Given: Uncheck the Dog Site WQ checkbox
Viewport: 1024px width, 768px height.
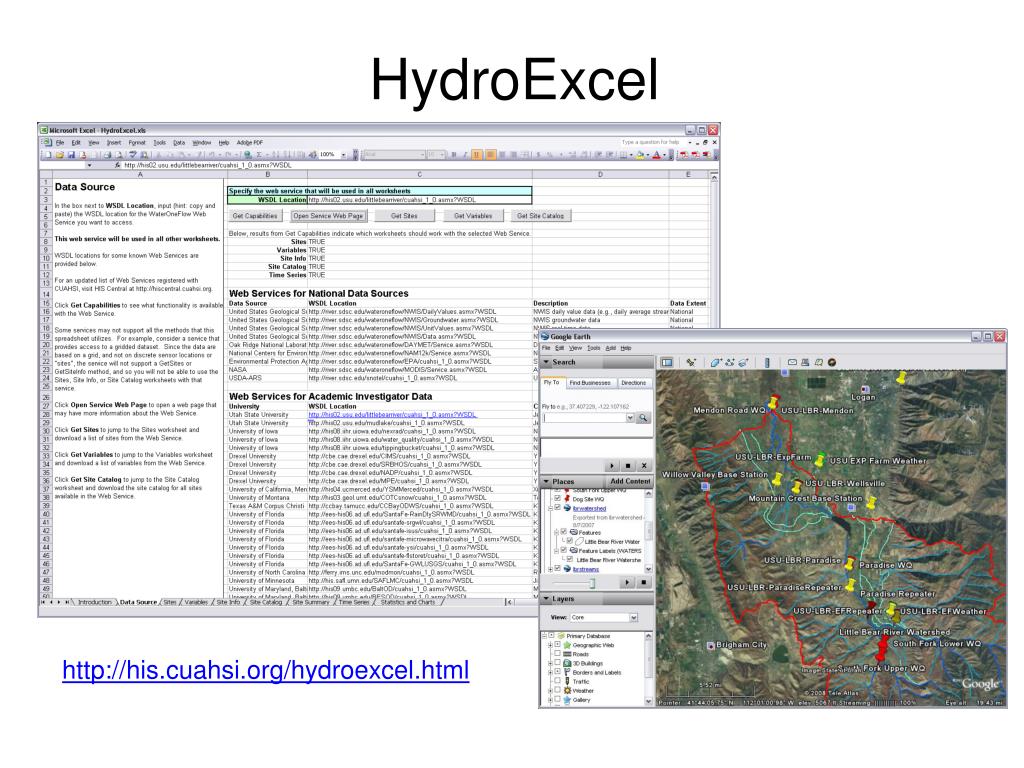Looking at the screenshot, I should (558, 499).
